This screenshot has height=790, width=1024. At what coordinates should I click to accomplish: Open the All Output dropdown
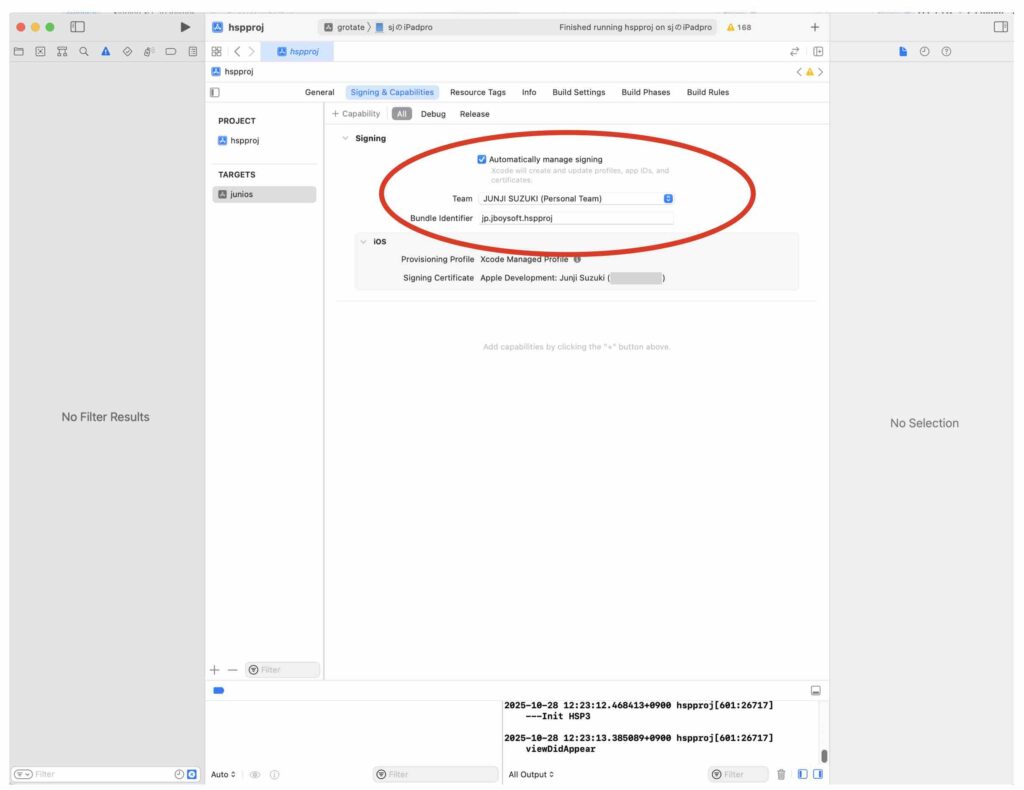[x=531, y=774]
